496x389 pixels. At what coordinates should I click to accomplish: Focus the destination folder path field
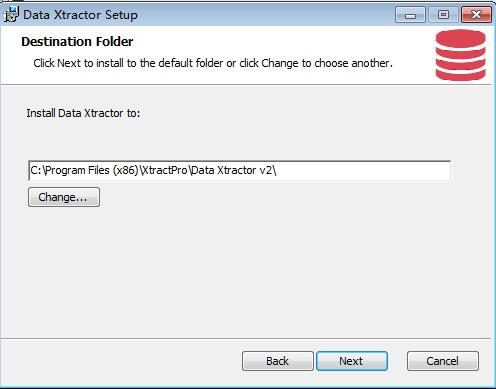[240, 171]
